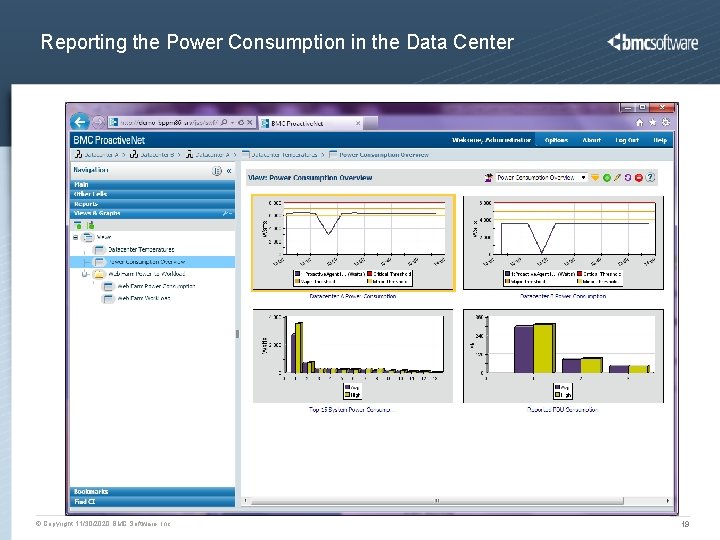Click the green add view icon

click(607, 178)
